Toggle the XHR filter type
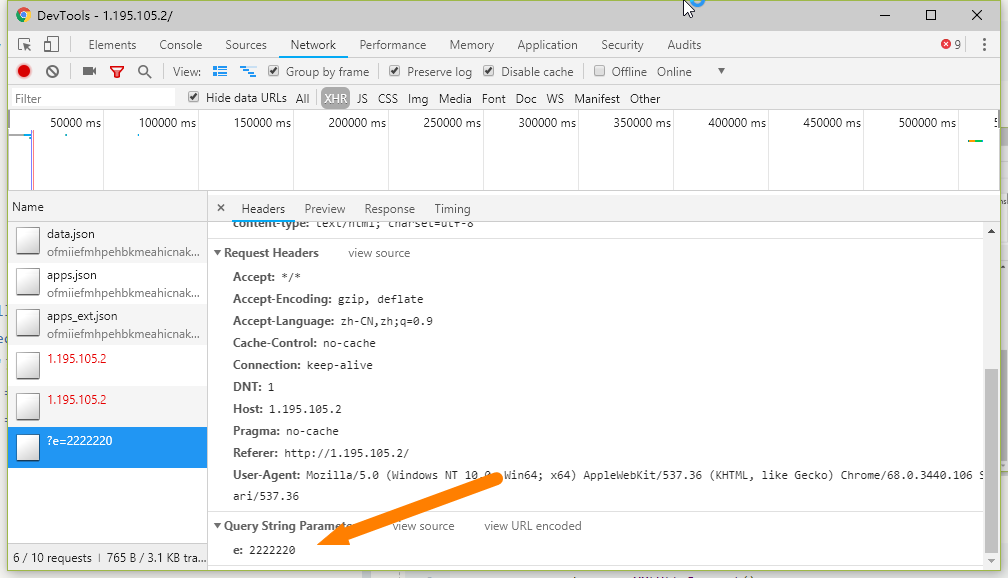 [x=336, y=98]
